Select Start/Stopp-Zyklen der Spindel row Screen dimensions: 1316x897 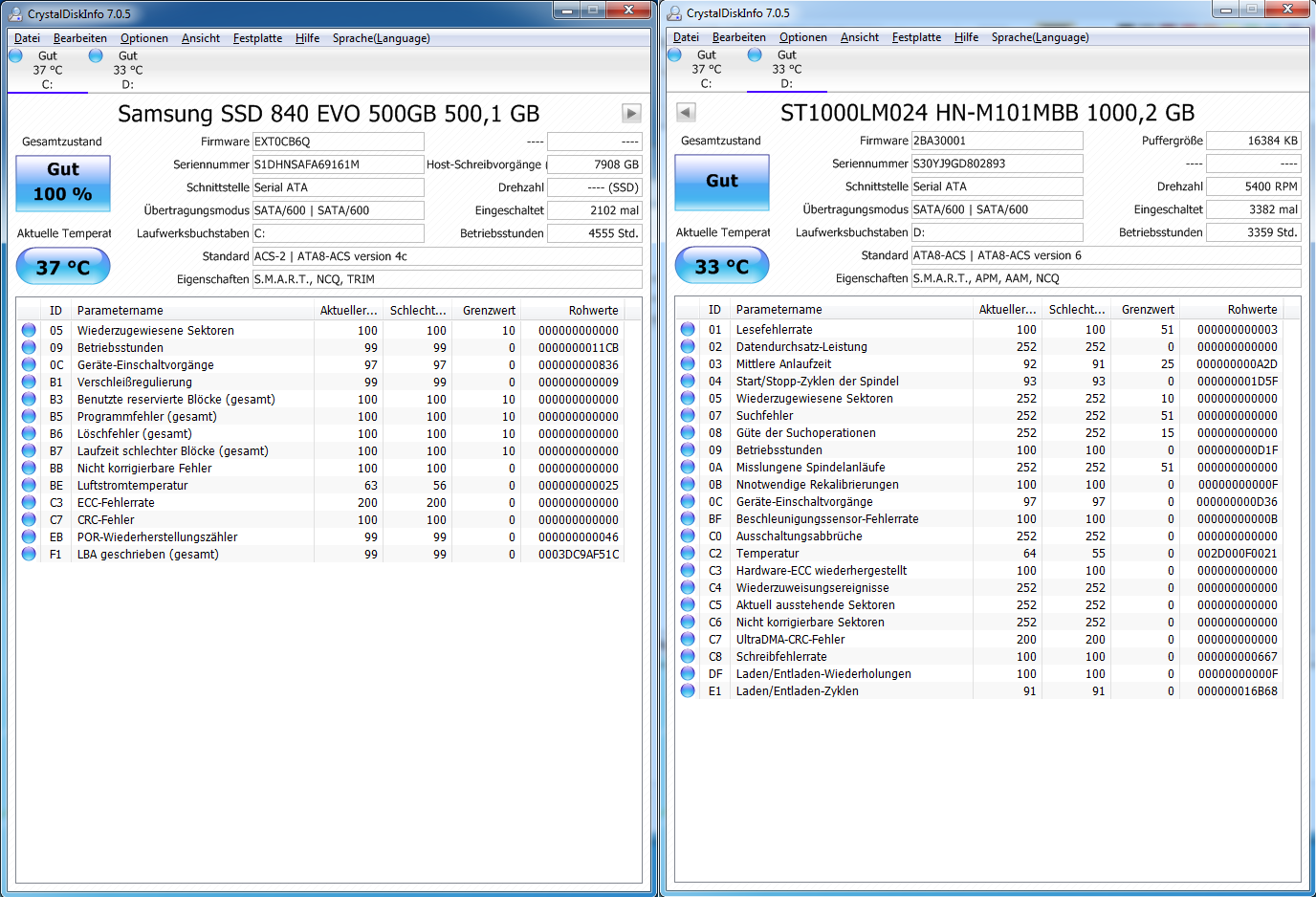coord(979,381)
